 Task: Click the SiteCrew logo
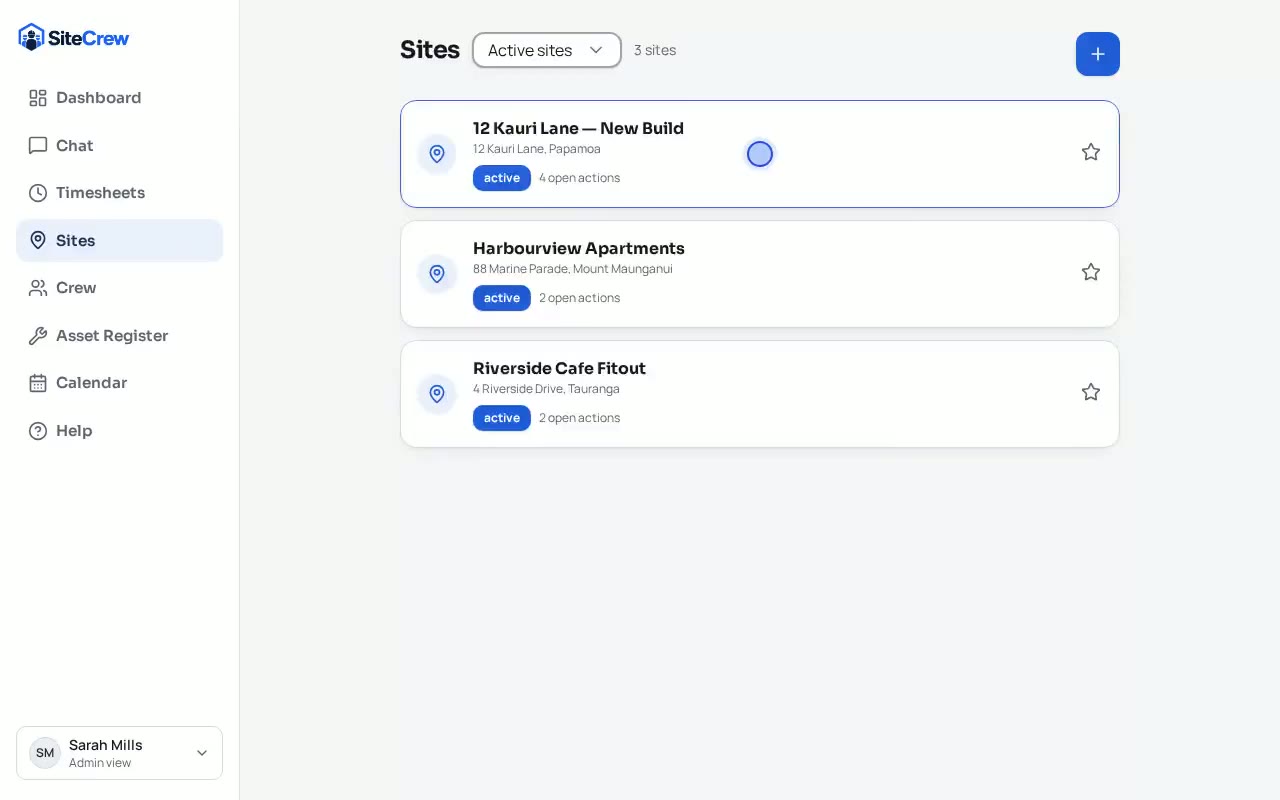[74, 37]
